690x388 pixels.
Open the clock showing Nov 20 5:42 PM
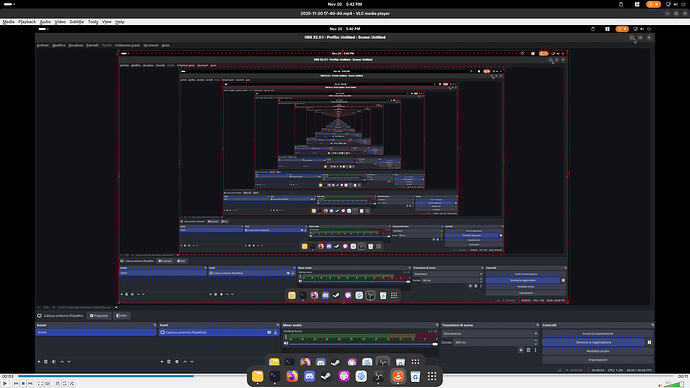pos(345,4)
